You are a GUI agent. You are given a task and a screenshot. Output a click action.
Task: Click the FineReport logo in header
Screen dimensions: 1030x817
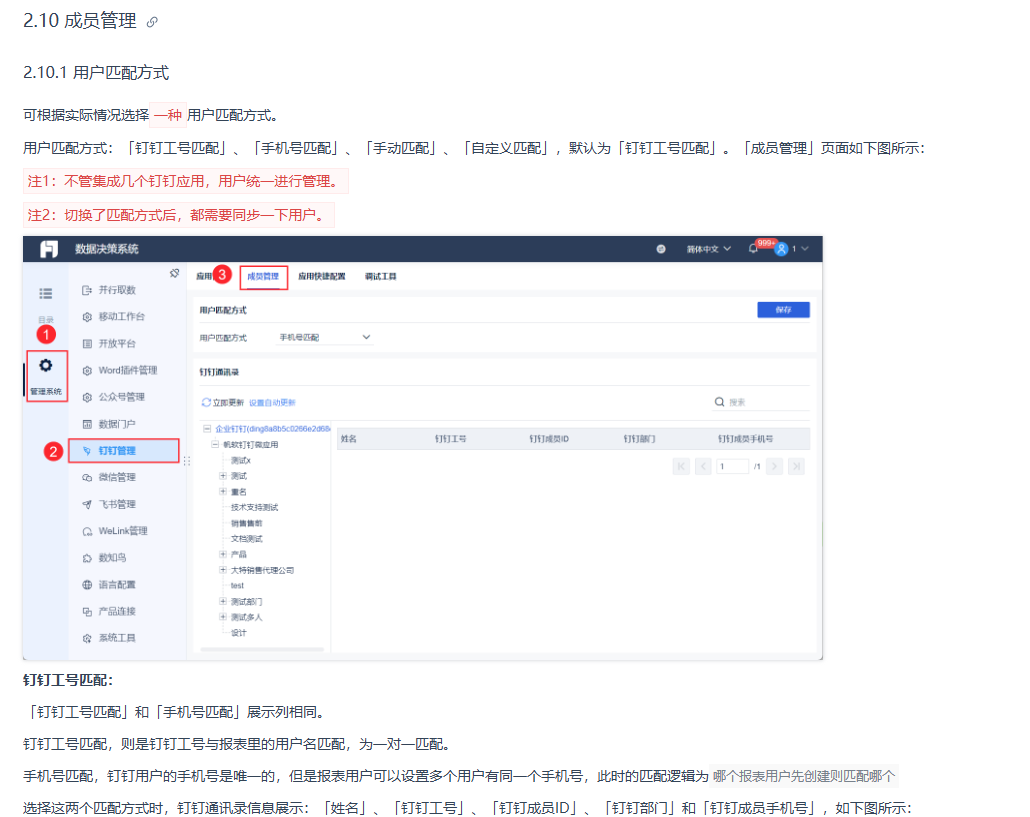49,249
